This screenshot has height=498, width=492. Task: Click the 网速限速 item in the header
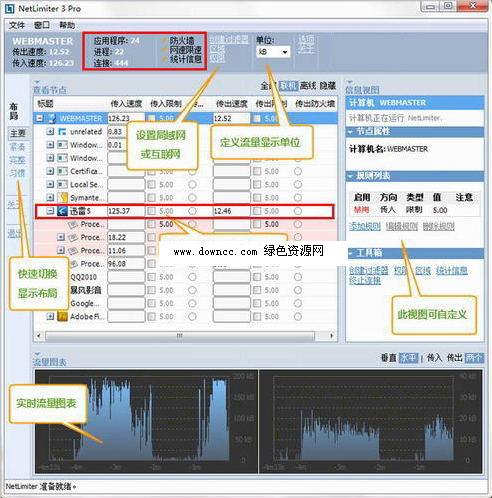[185, 50]
